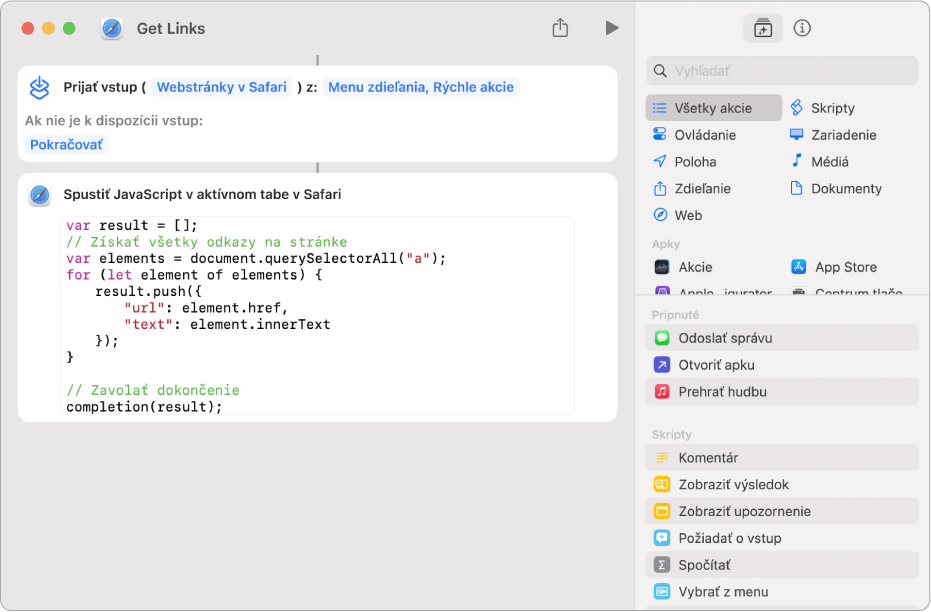Change Menu zdieľania, Rýchle akcie source
Image resolution: width=931 pixels, height=612 pixels.
(420, 87)
